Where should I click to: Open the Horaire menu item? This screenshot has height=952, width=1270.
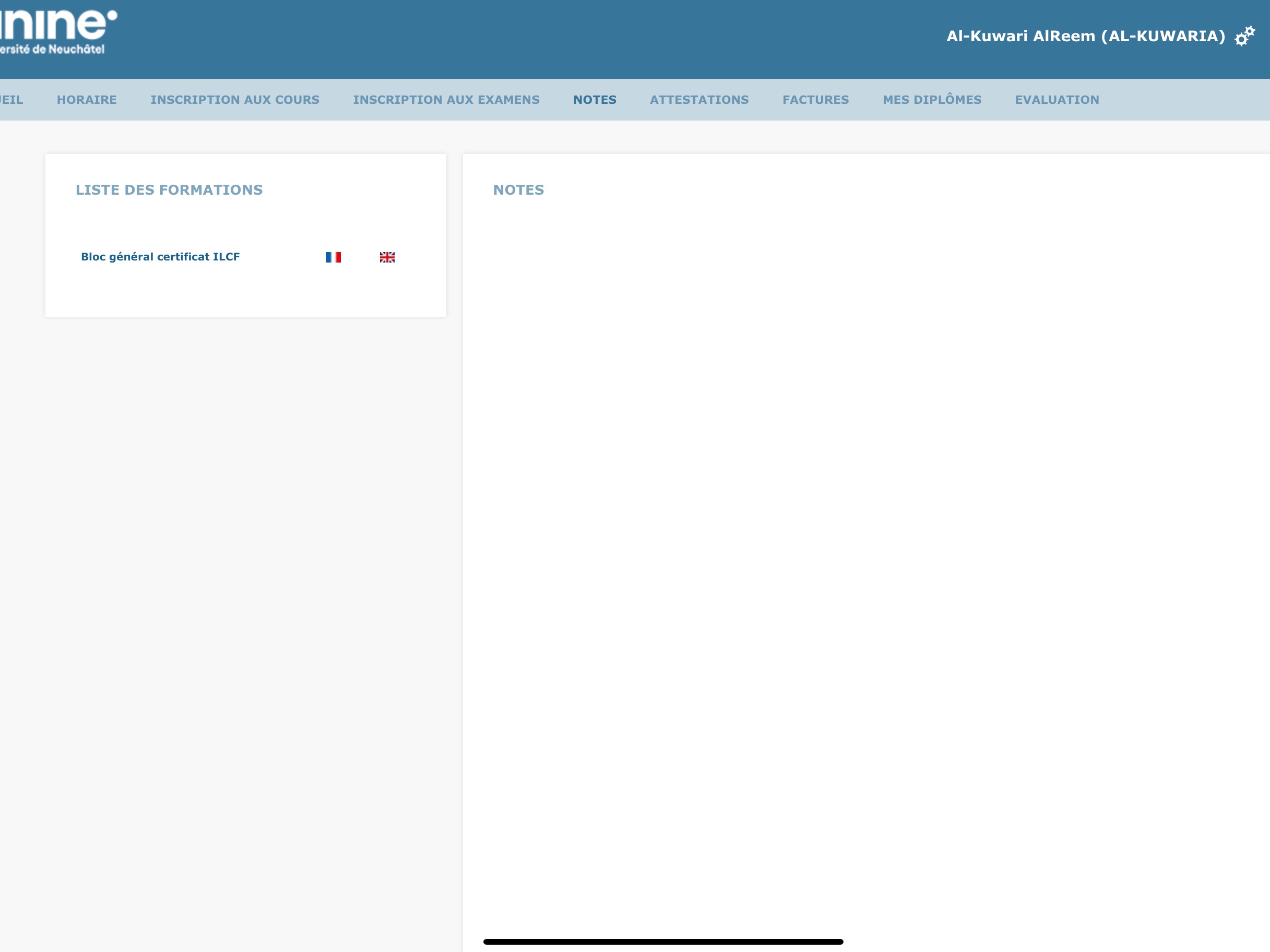coord(87,100)
